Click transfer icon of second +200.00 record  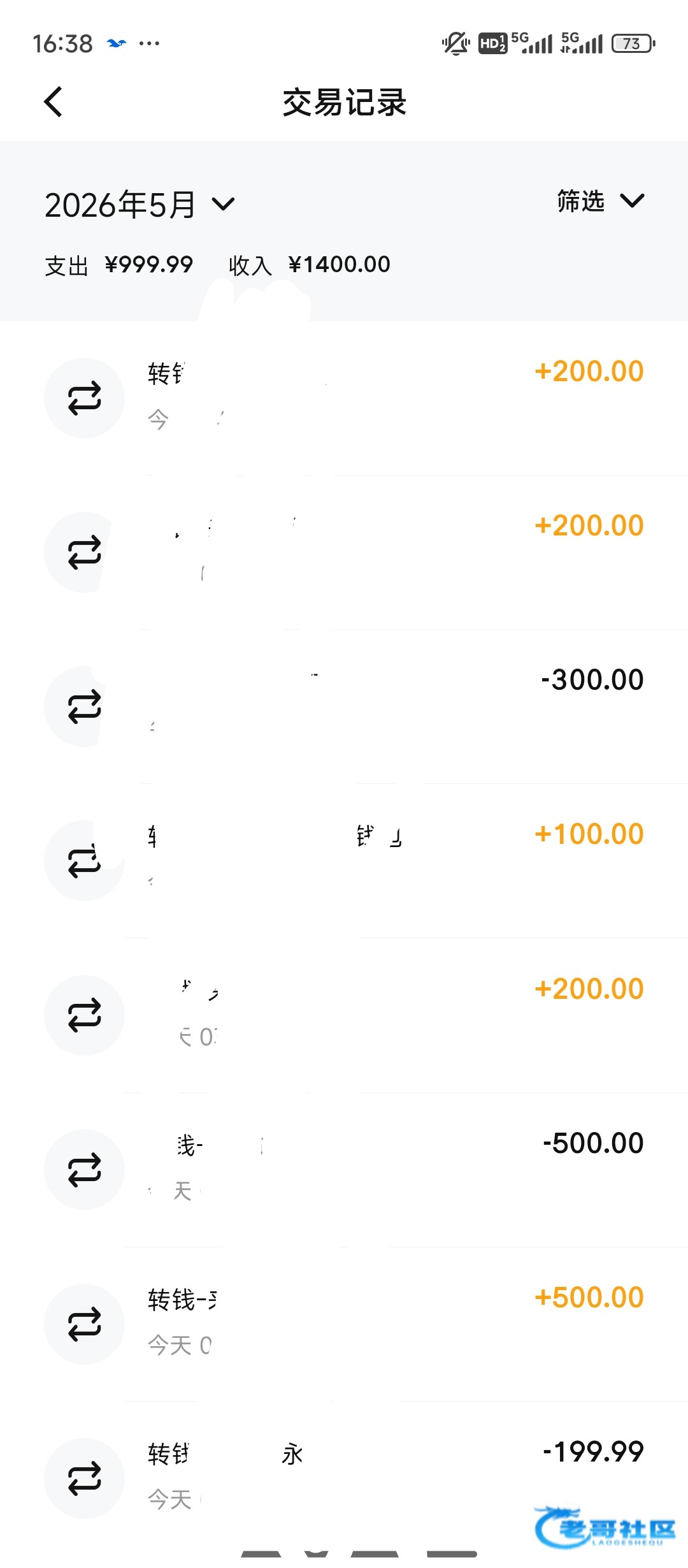tap(84, 552)
